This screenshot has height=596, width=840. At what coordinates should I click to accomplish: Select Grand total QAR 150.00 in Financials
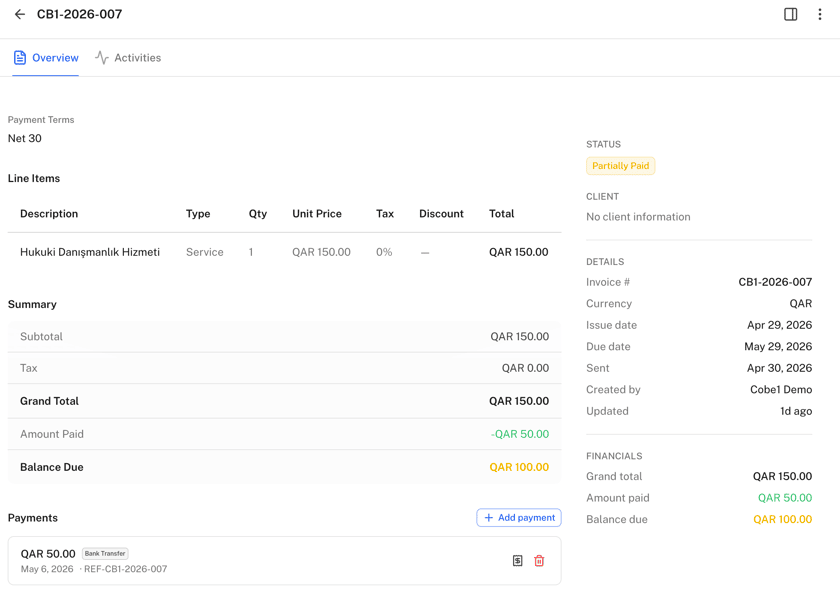(782, 477)
